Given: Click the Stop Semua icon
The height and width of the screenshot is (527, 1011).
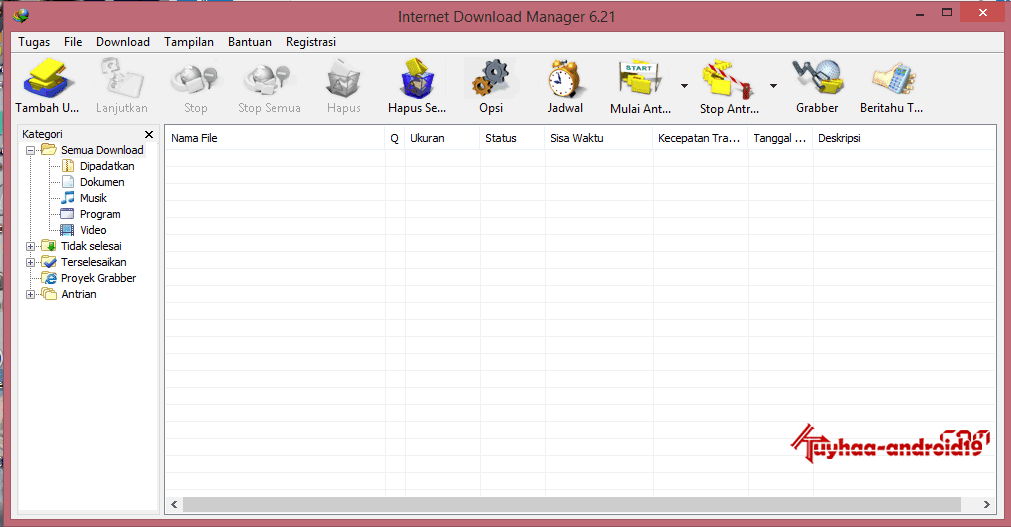Looking at the screenshot, I should click(x=269, y=79).
